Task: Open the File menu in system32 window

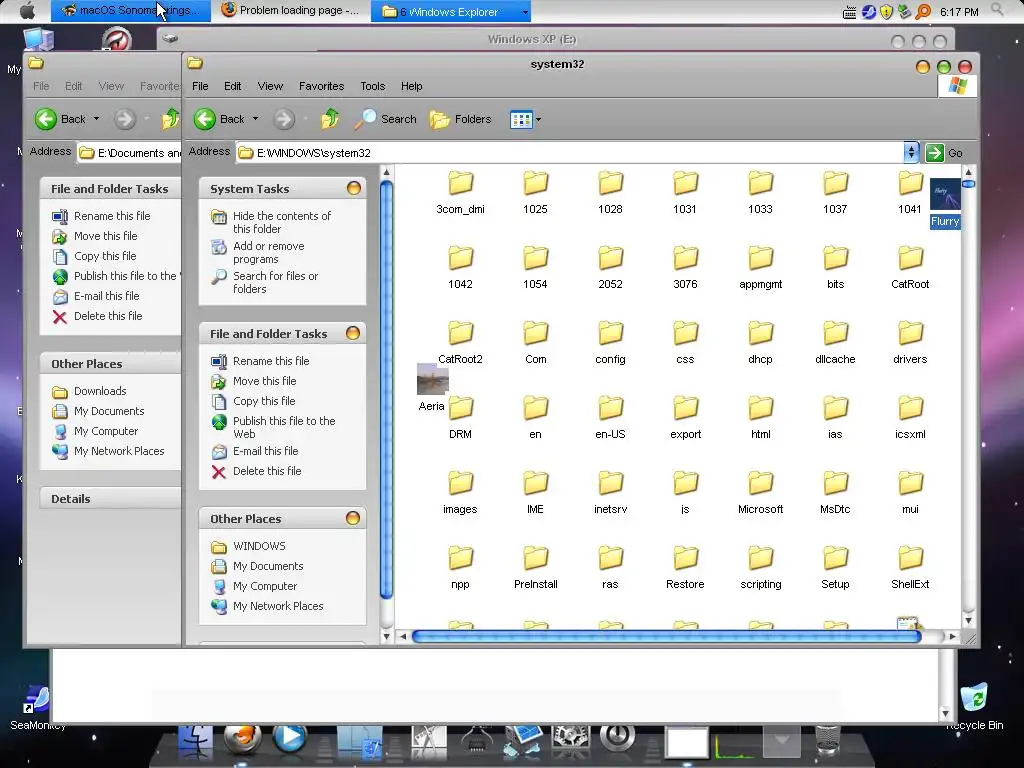Action: (200, 86)
